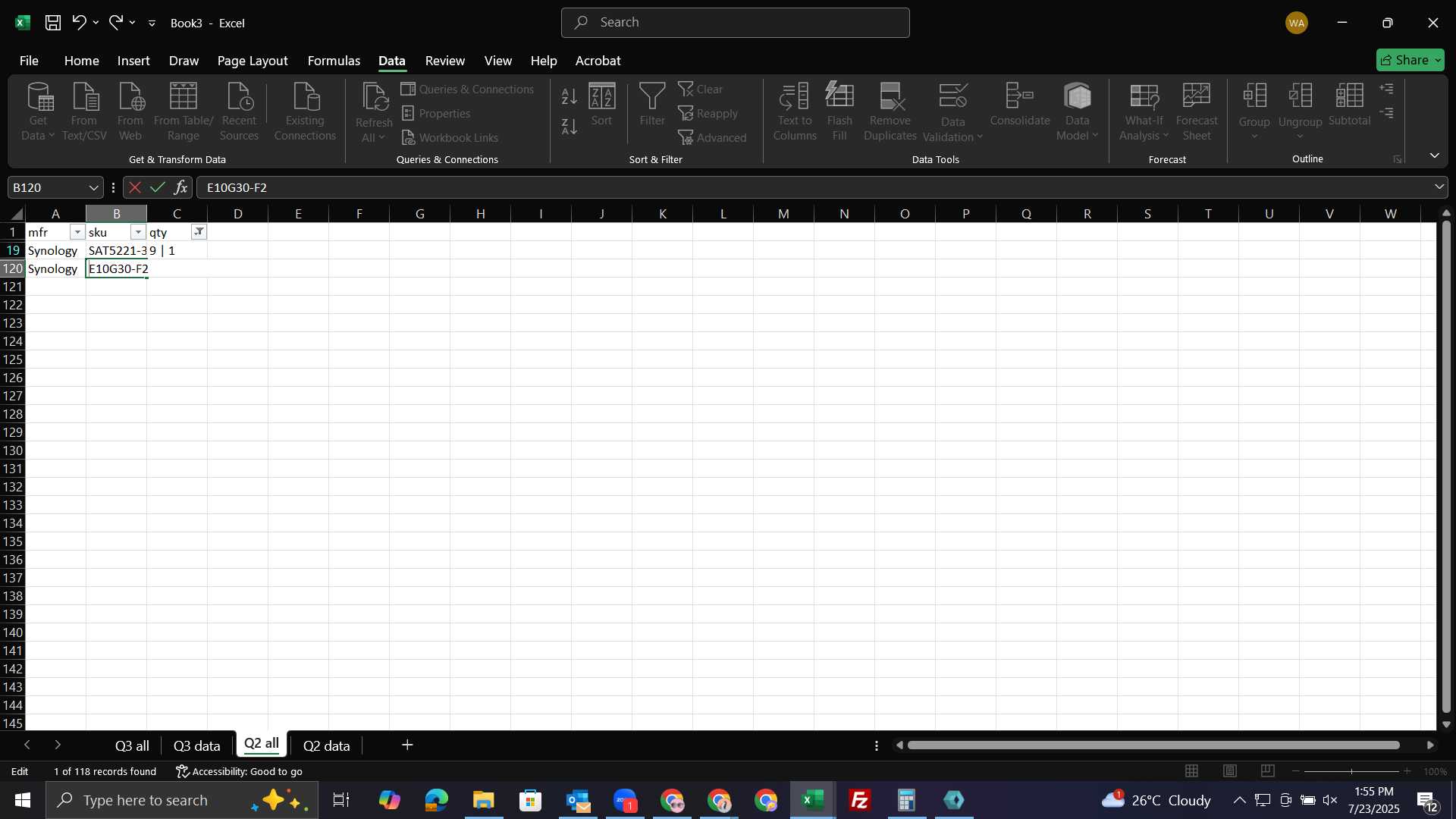
Task: Switch to the Review tab
Action: click(445, 61)
